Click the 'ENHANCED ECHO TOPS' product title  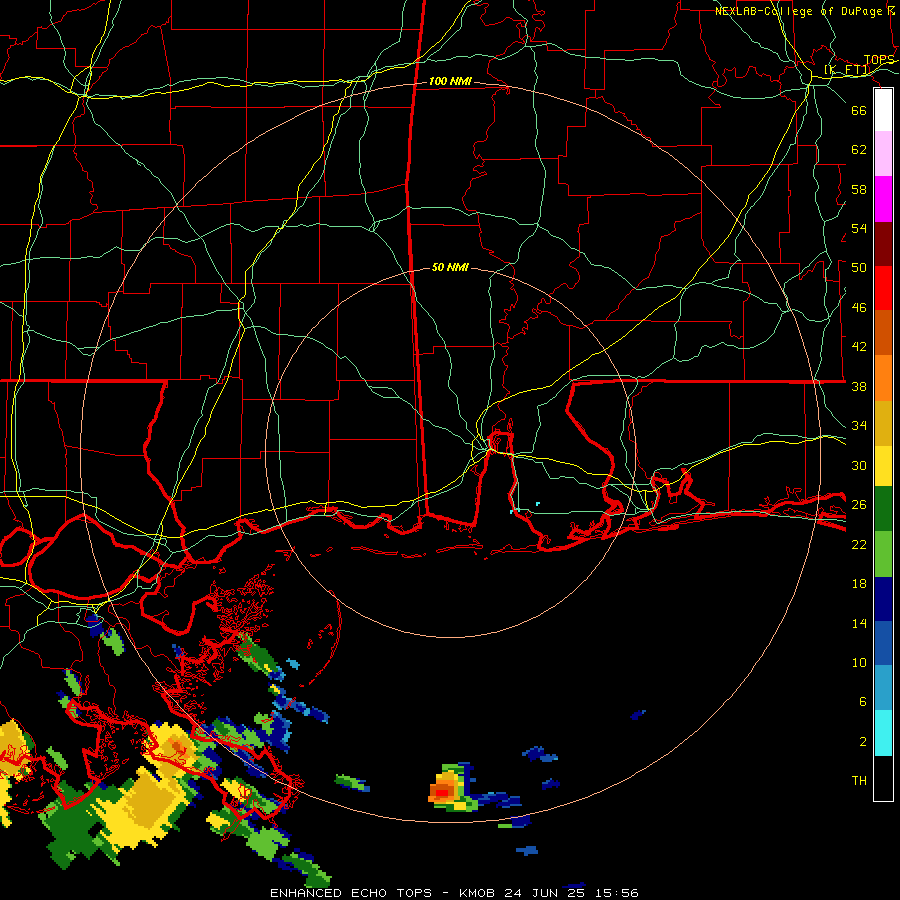tap(351, 893)
